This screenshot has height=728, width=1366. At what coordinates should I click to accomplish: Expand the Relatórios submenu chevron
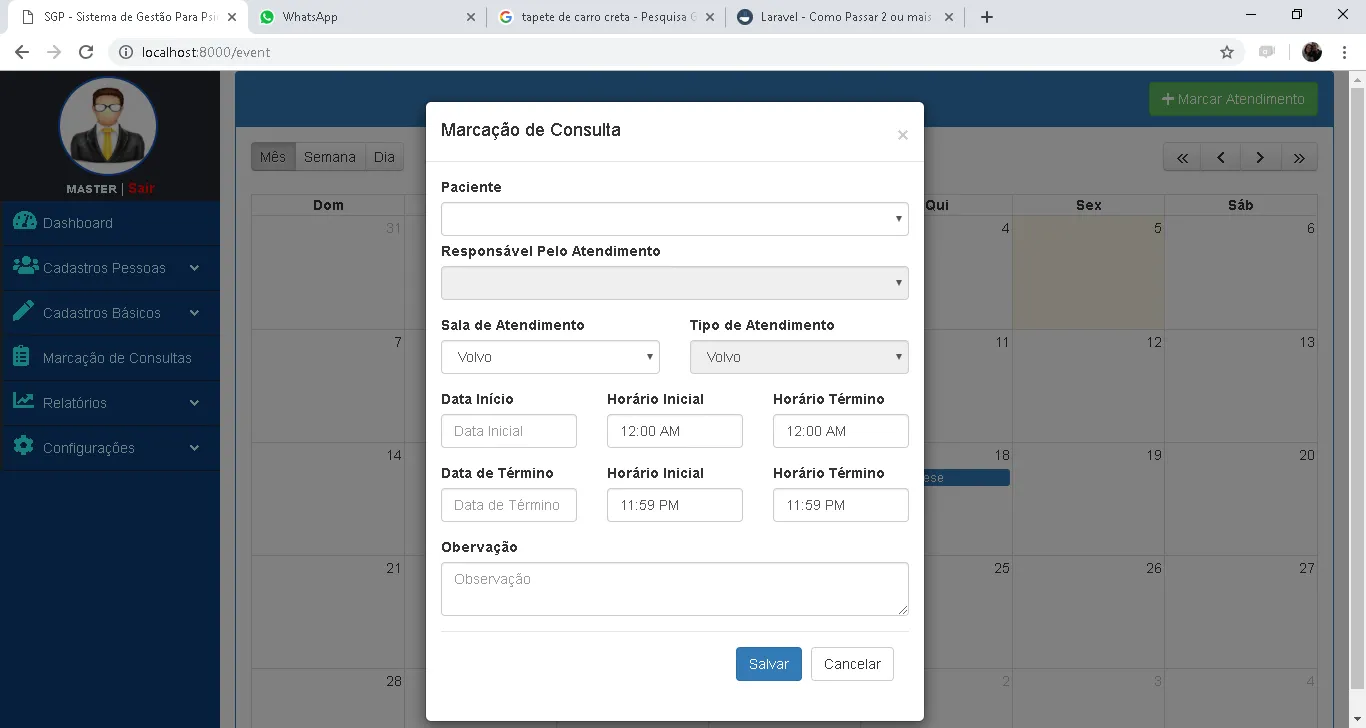tap(194, 403)
